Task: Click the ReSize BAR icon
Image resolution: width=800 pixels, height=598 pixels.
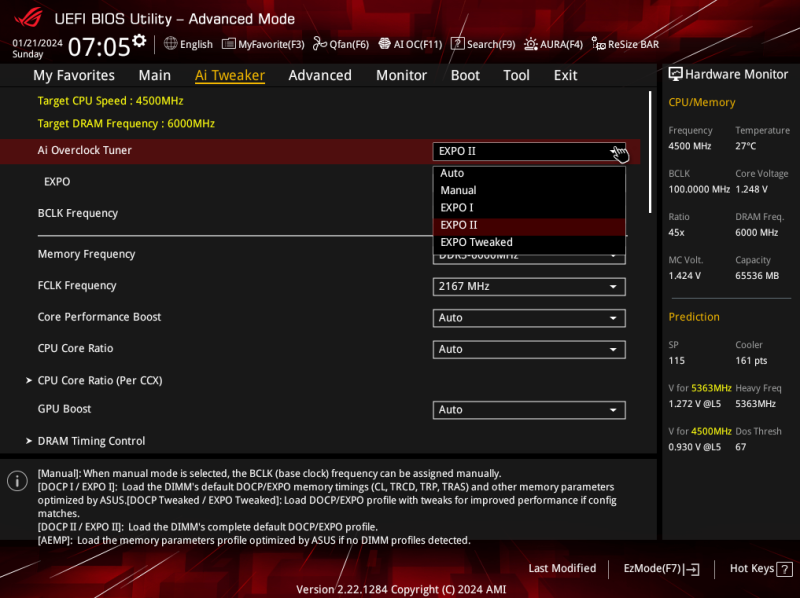Action: (x=598, y=44)
